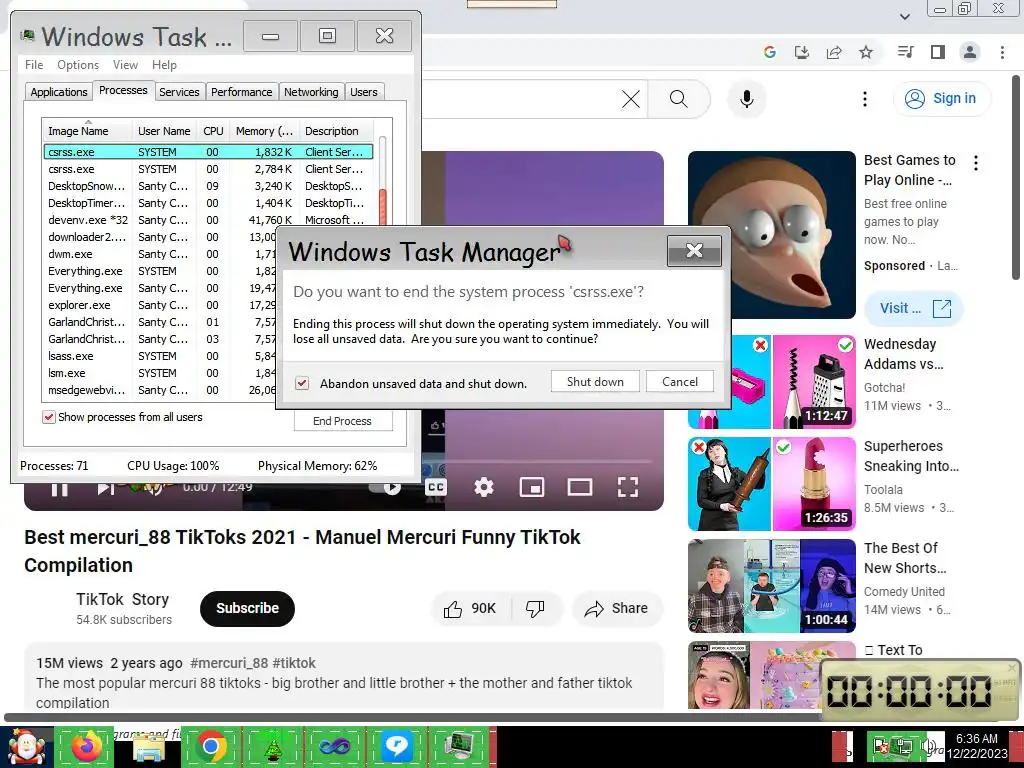Open the YouTube settings three-dot menu
1024x768 pixels.
(x=865, y=99)
